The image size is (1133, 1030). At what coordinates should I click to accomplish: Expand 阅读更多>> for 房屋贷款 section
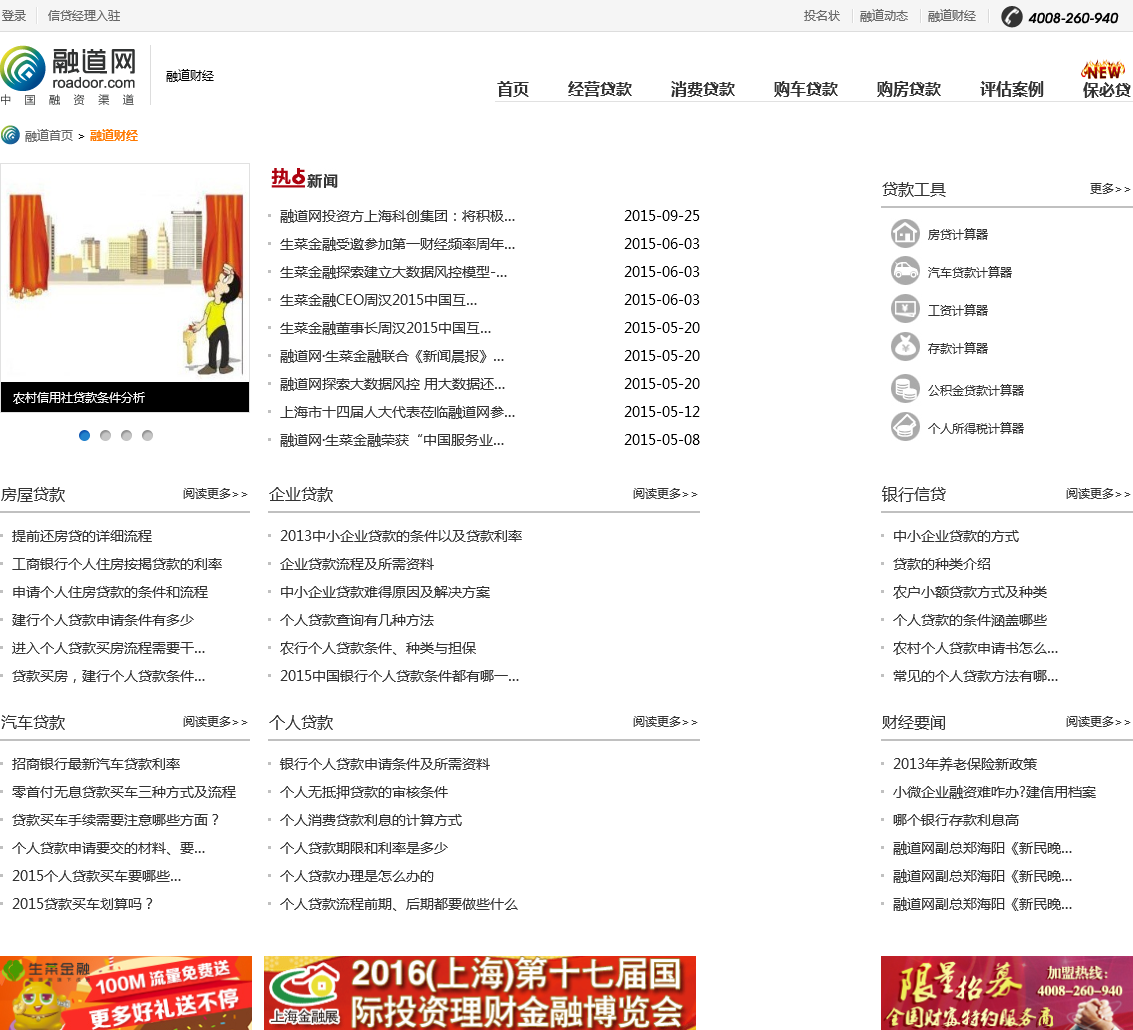coord(215,494)
